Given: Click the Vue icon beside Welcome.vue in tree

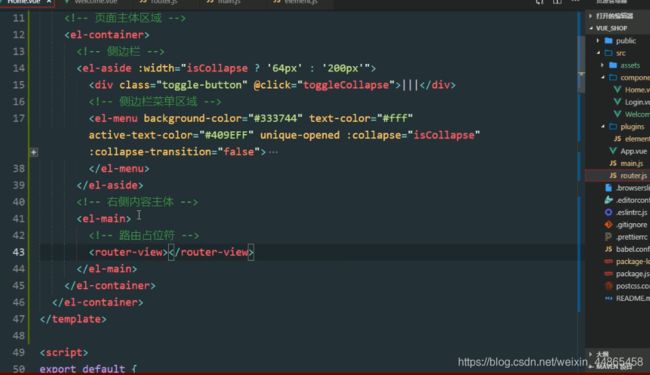Looking at the screenshot, I should click(617, 114).
